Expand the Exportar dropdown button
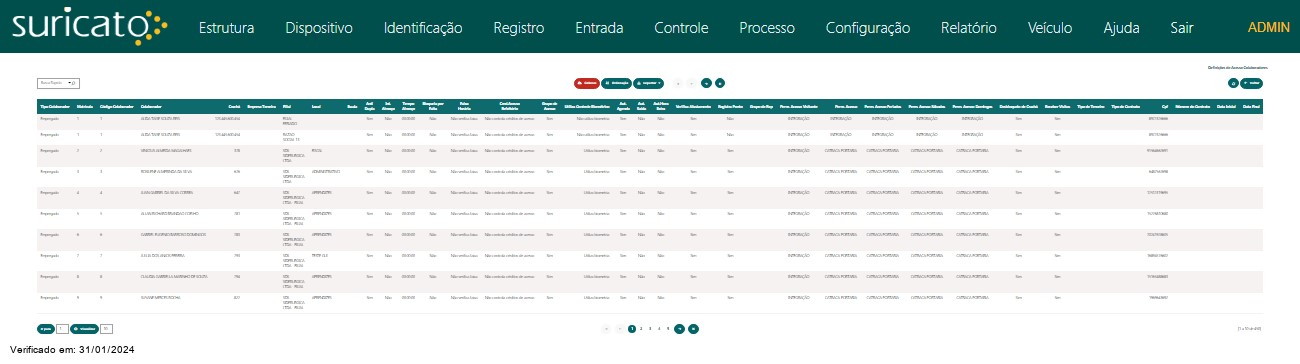1300x364 pixels. coord(648,82)
